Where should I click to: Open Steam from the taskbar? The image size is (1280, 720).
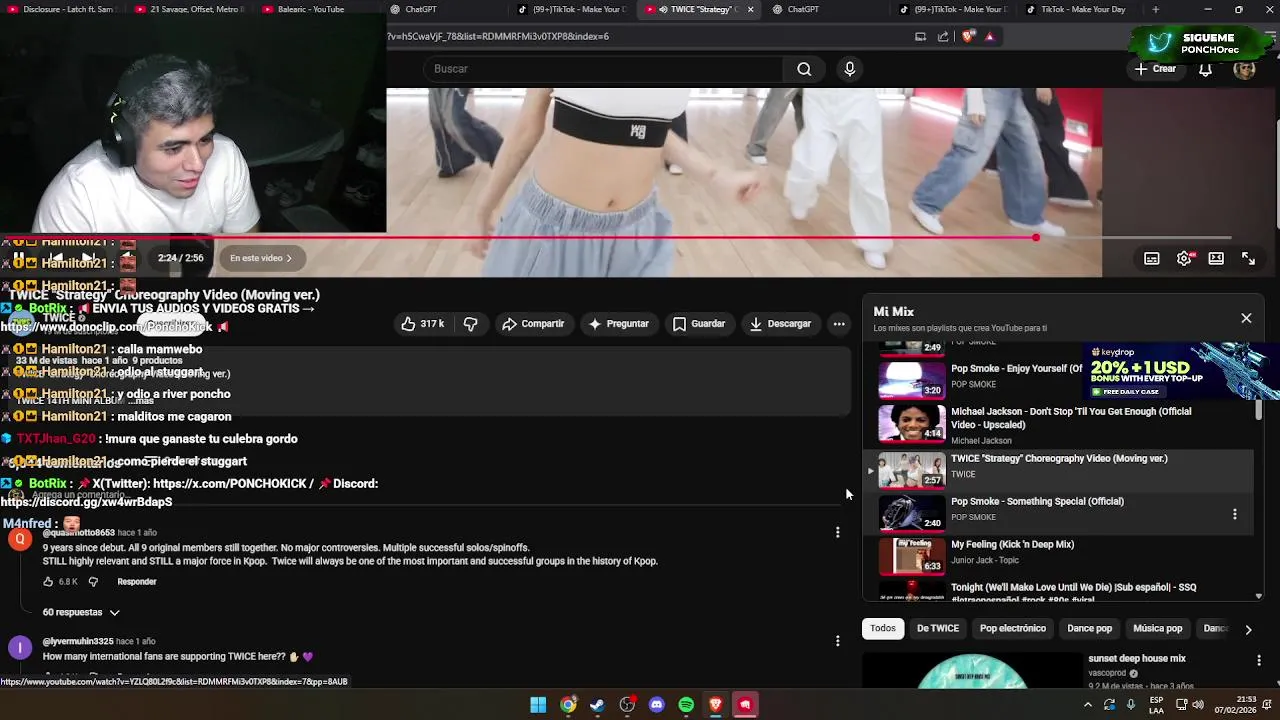(x=597, y=705)
